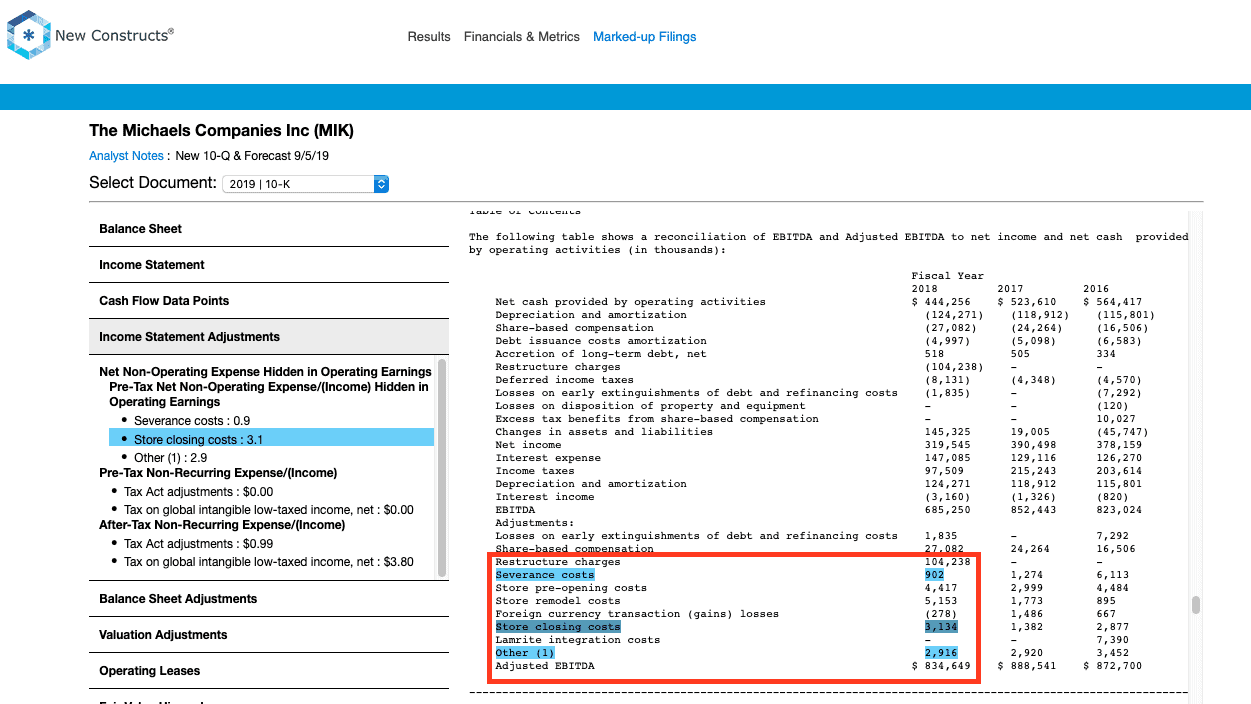1251x704 pixels.
Task: Expand the Operating Leases section
Action: coord(268,671)
